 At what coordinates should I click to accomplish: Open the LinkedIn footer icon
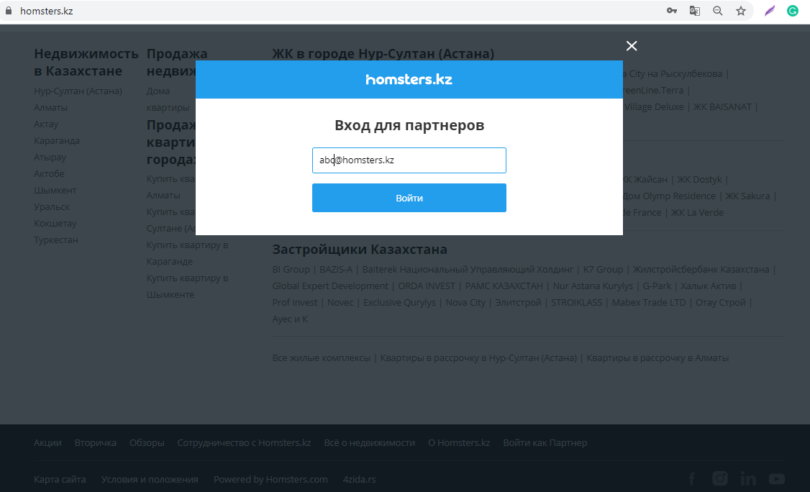click(x=749, y=479)
